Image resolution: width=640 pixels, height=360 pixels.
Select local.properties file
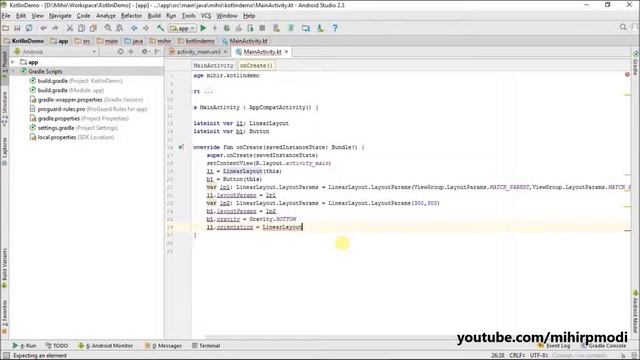(x=71, y=137)
